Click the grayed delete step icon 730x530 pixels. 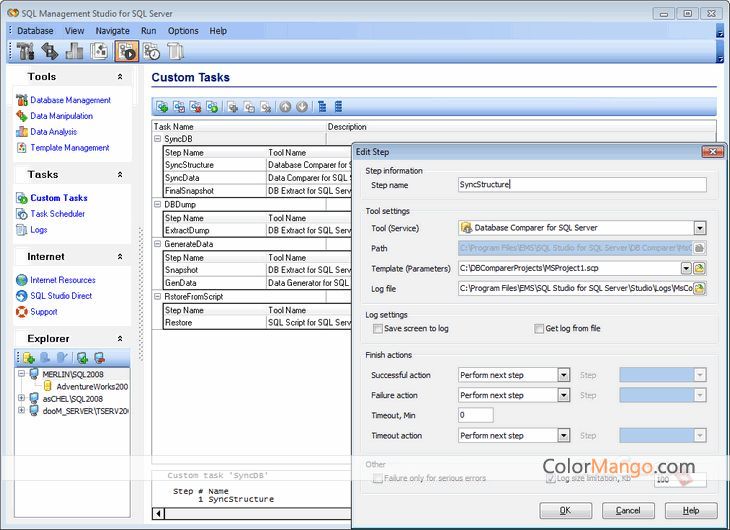[266, 107]
